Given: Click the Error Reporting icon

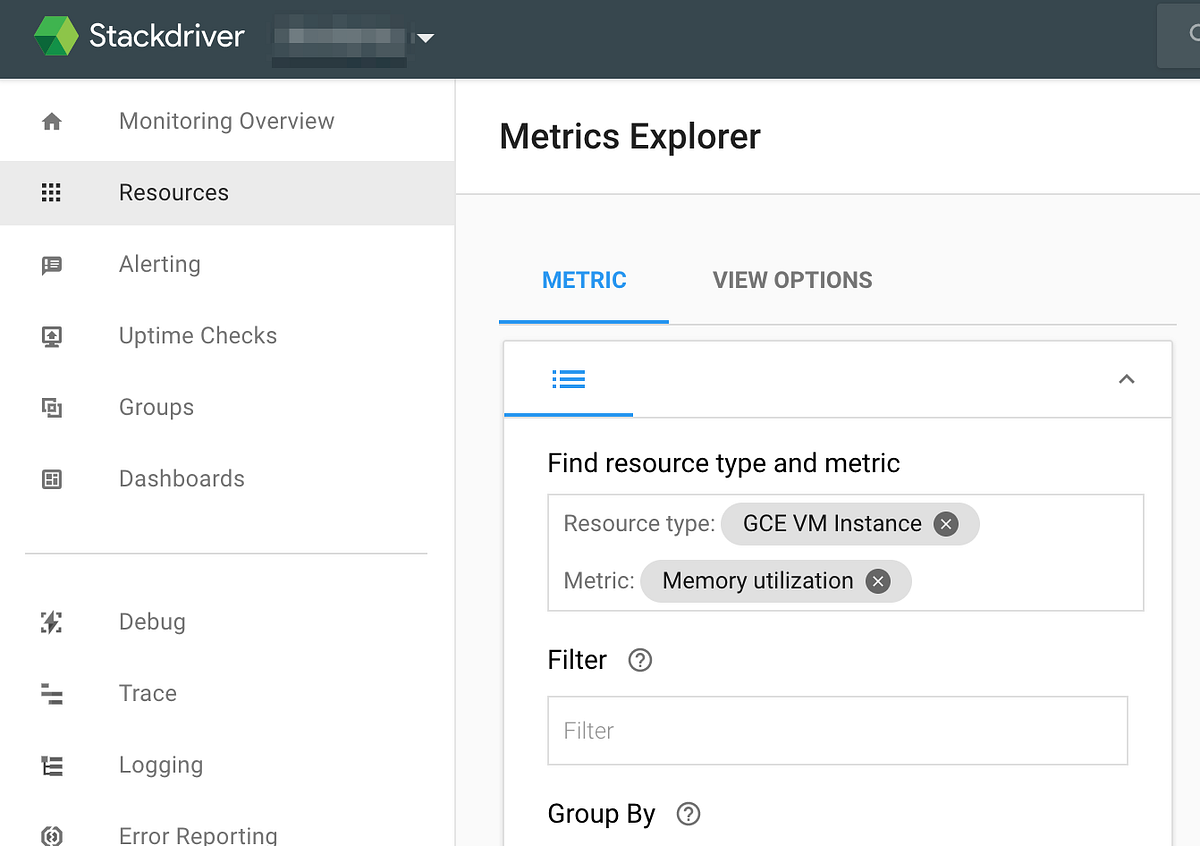Looking at the screenshot, I should [x=51, y=835].
